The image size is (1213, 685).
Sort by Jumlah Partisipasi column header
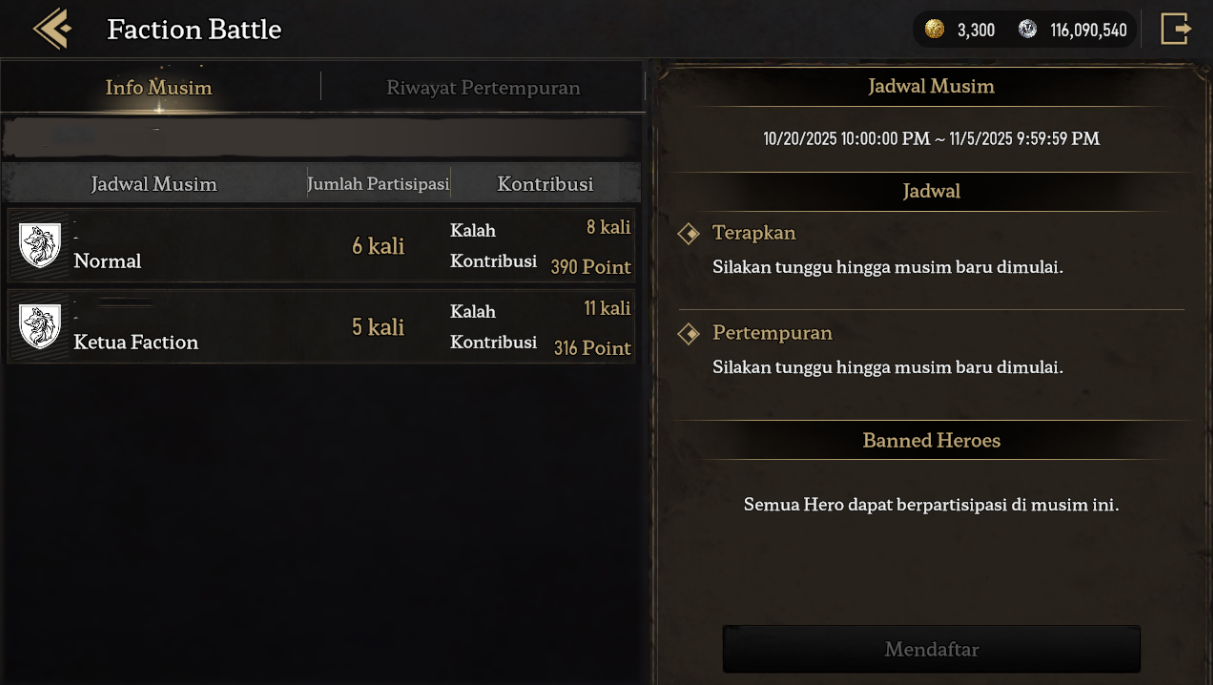pos(378,184)
